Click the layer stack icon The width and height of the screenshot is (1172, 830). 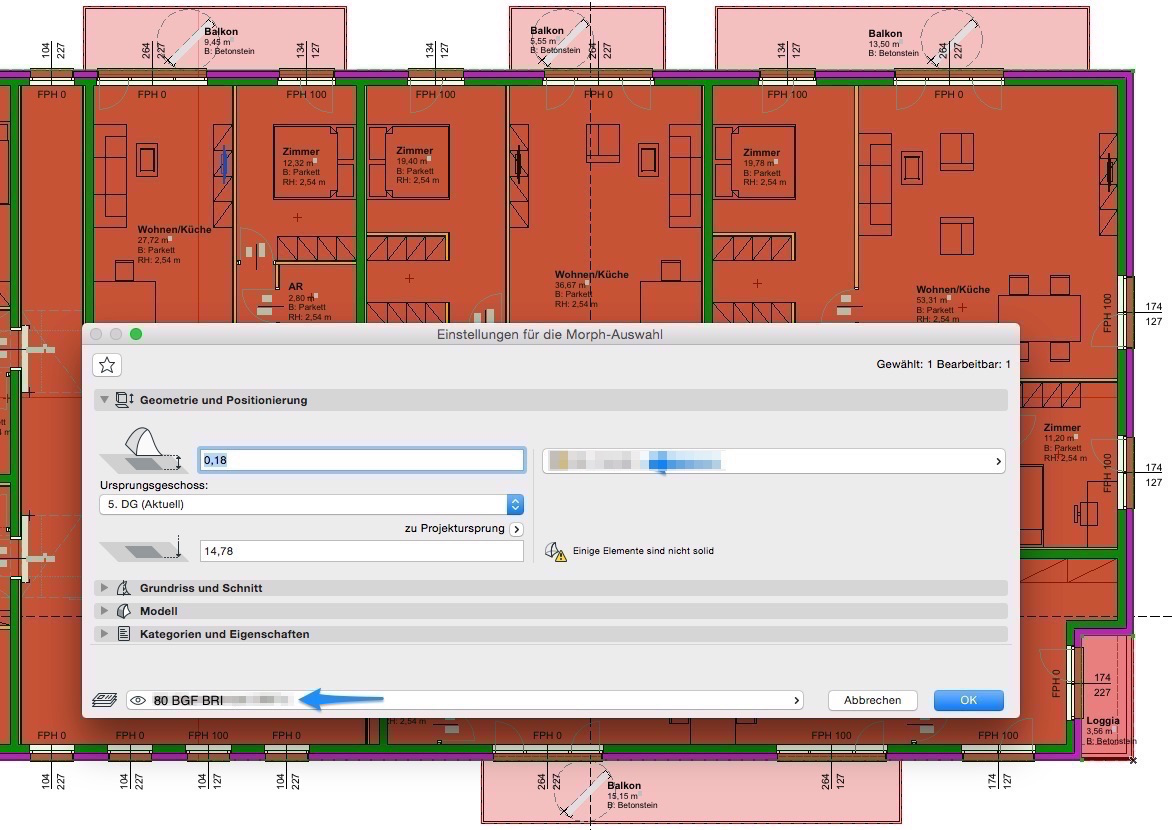pos(104,700)
